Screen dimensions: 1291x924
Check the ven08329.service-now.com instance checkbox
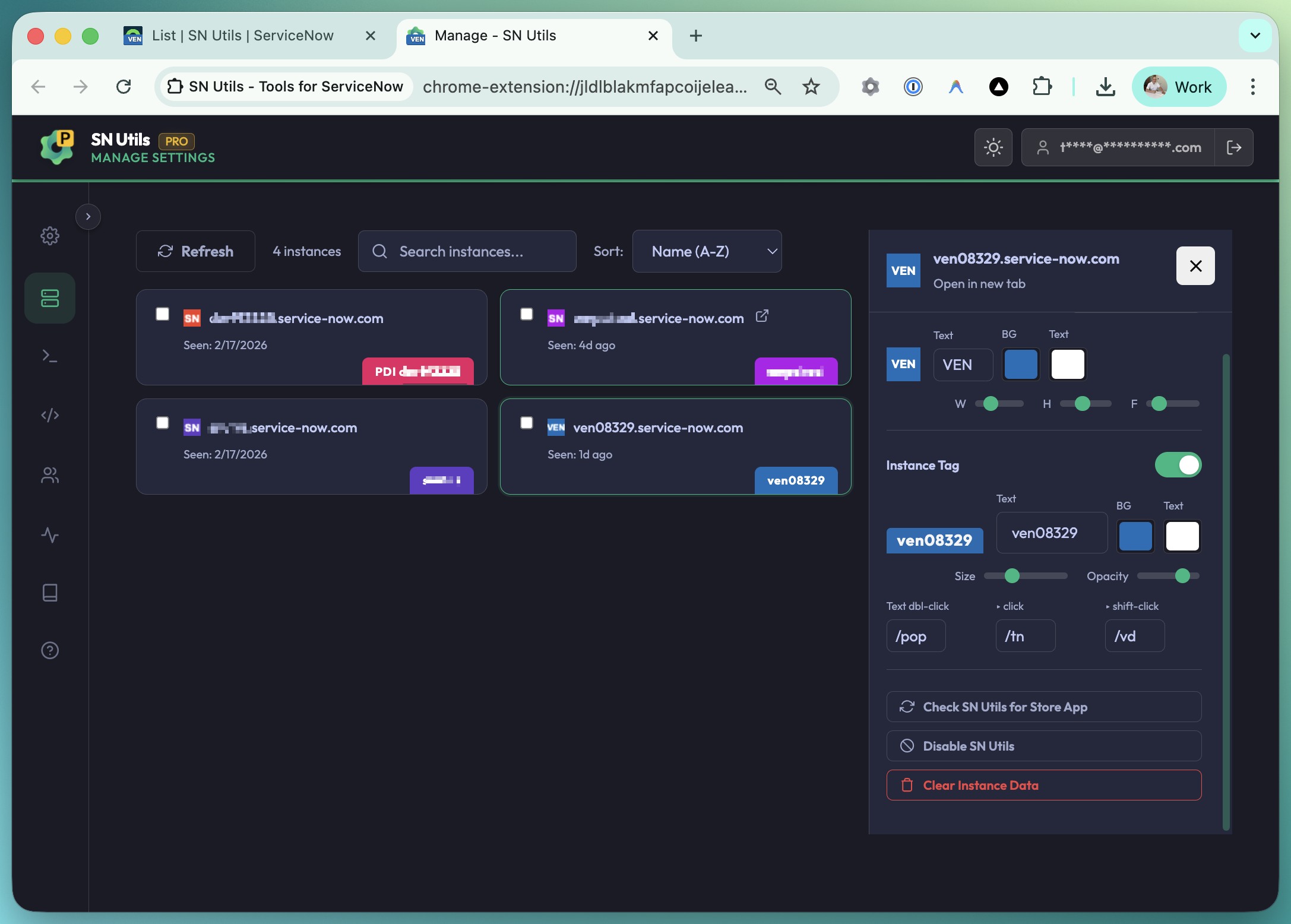coord(526,422)
